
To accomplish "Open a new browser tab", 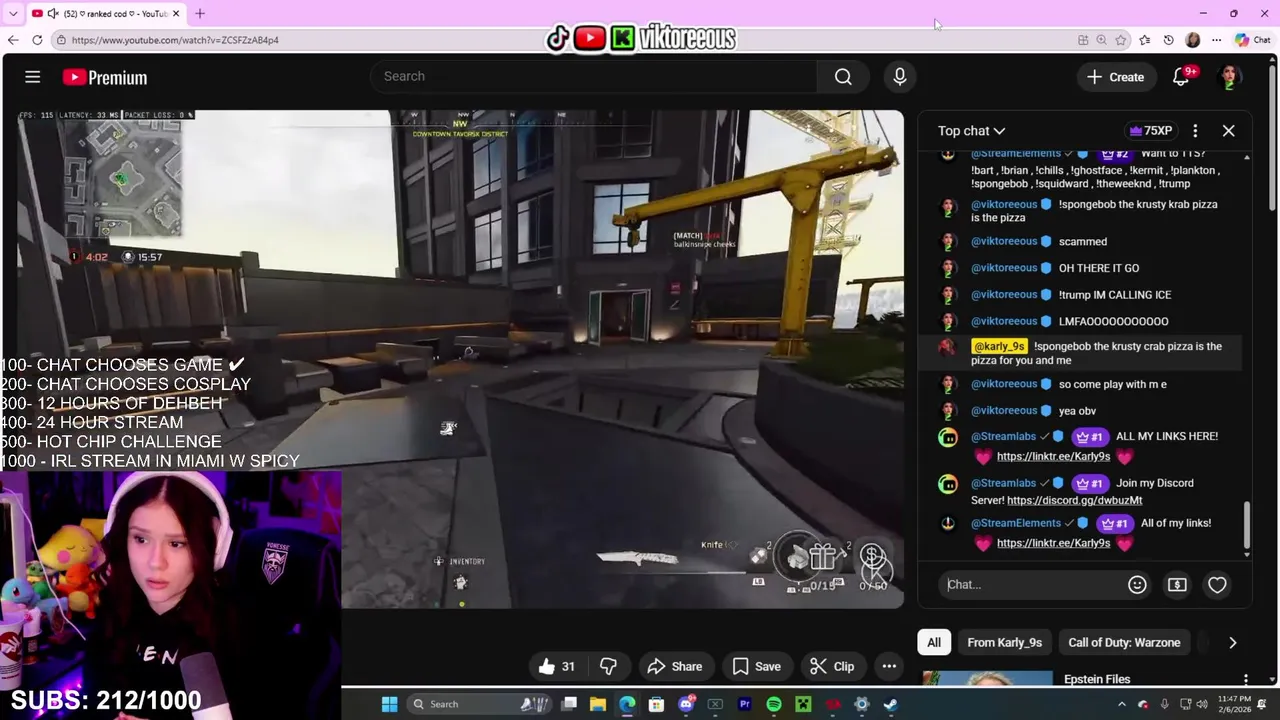I will coord(199,14).
